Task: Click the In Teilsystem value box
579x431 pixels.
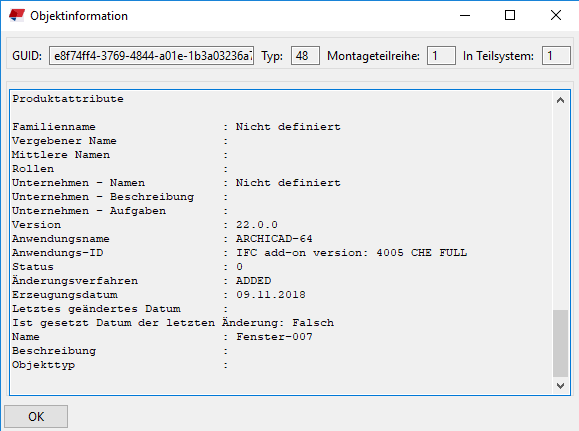Action: tap(556, 56)
